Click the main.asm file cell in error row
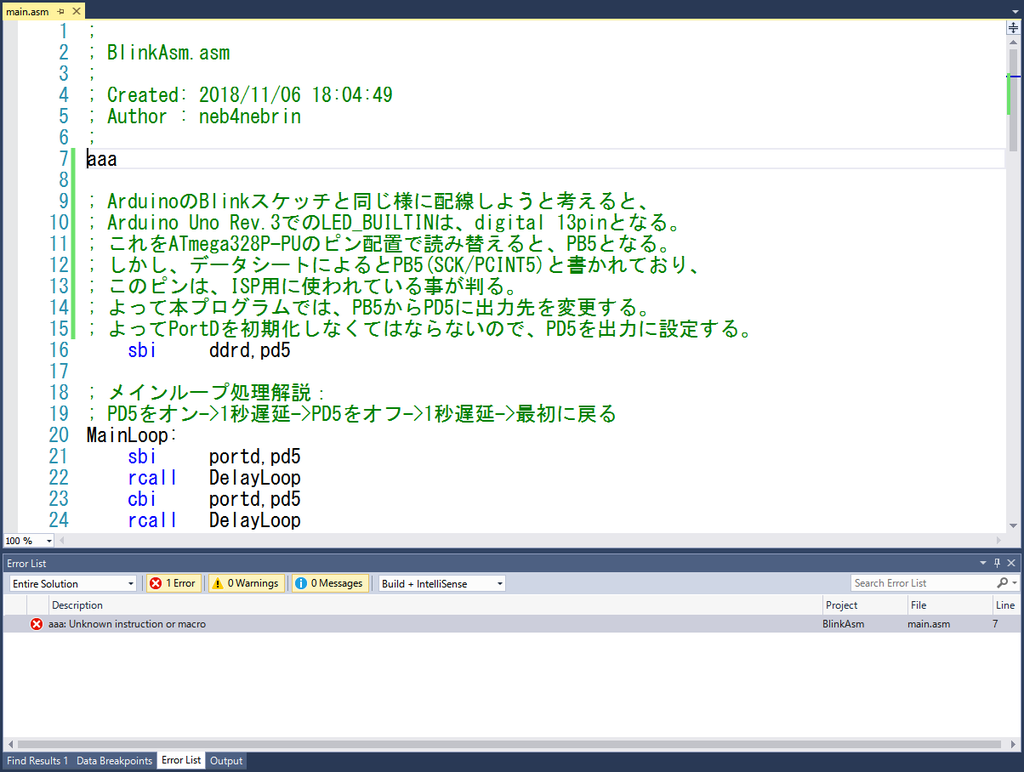The height and width of the screenshot is (772, 1024). coord(929,624)
